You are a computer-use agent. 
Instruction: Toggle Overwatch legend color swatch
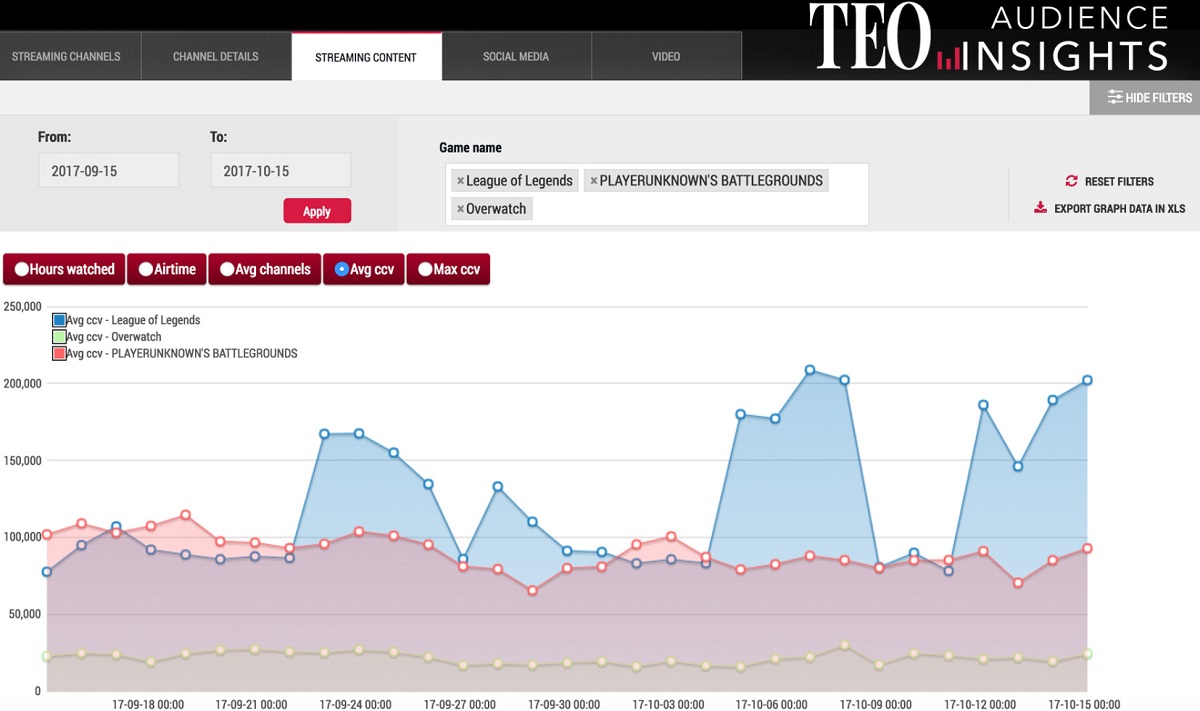59,337
